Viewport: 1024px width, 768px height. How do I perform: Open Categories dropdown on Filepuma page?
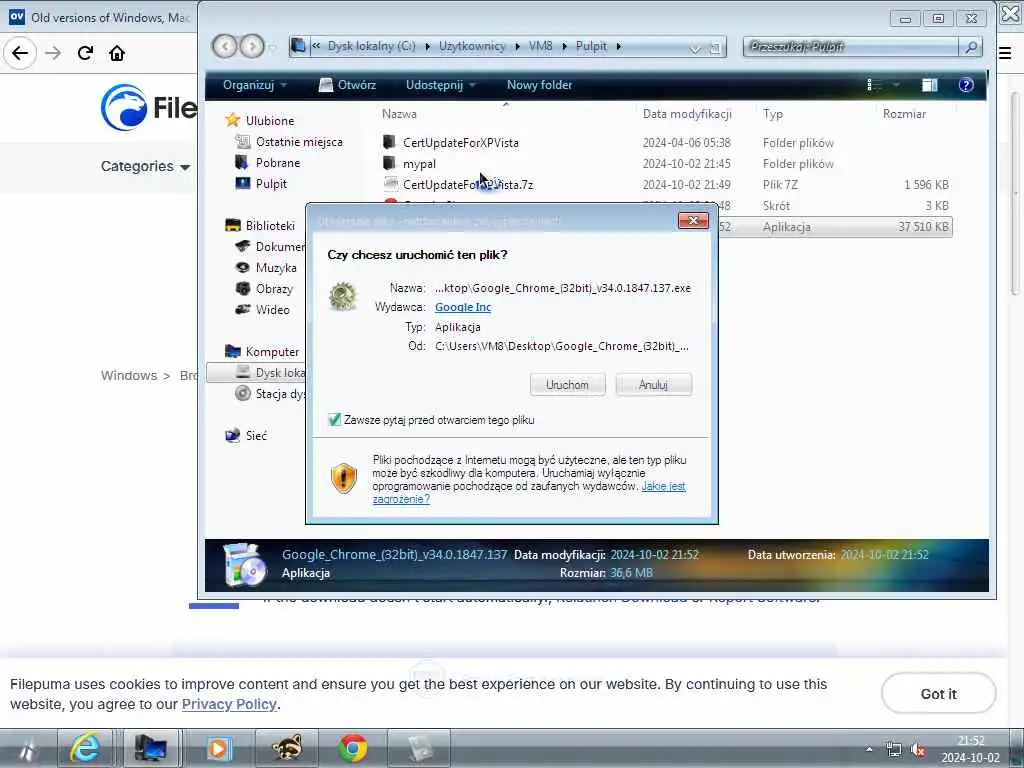(x=145, y=167)
